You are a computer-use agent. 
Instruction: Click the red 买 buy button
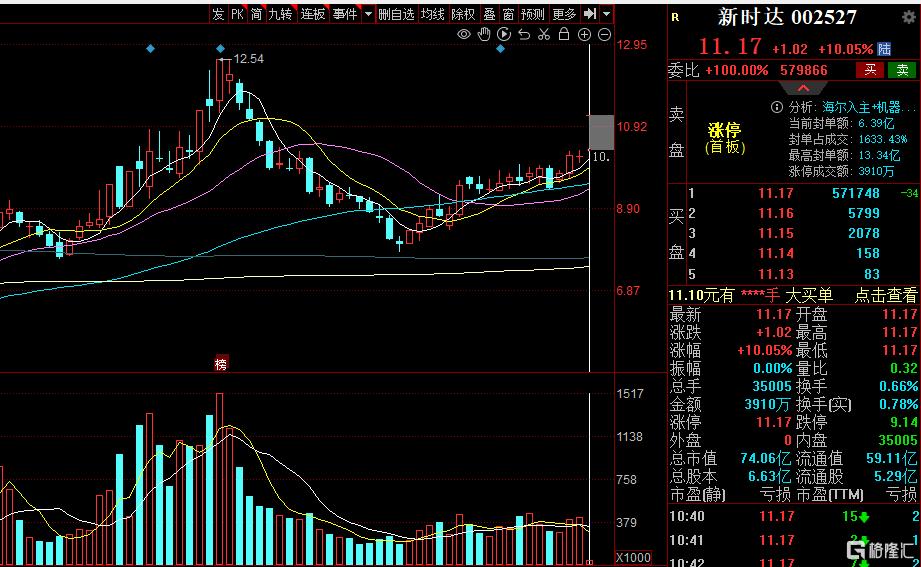[x=871, y=70]
